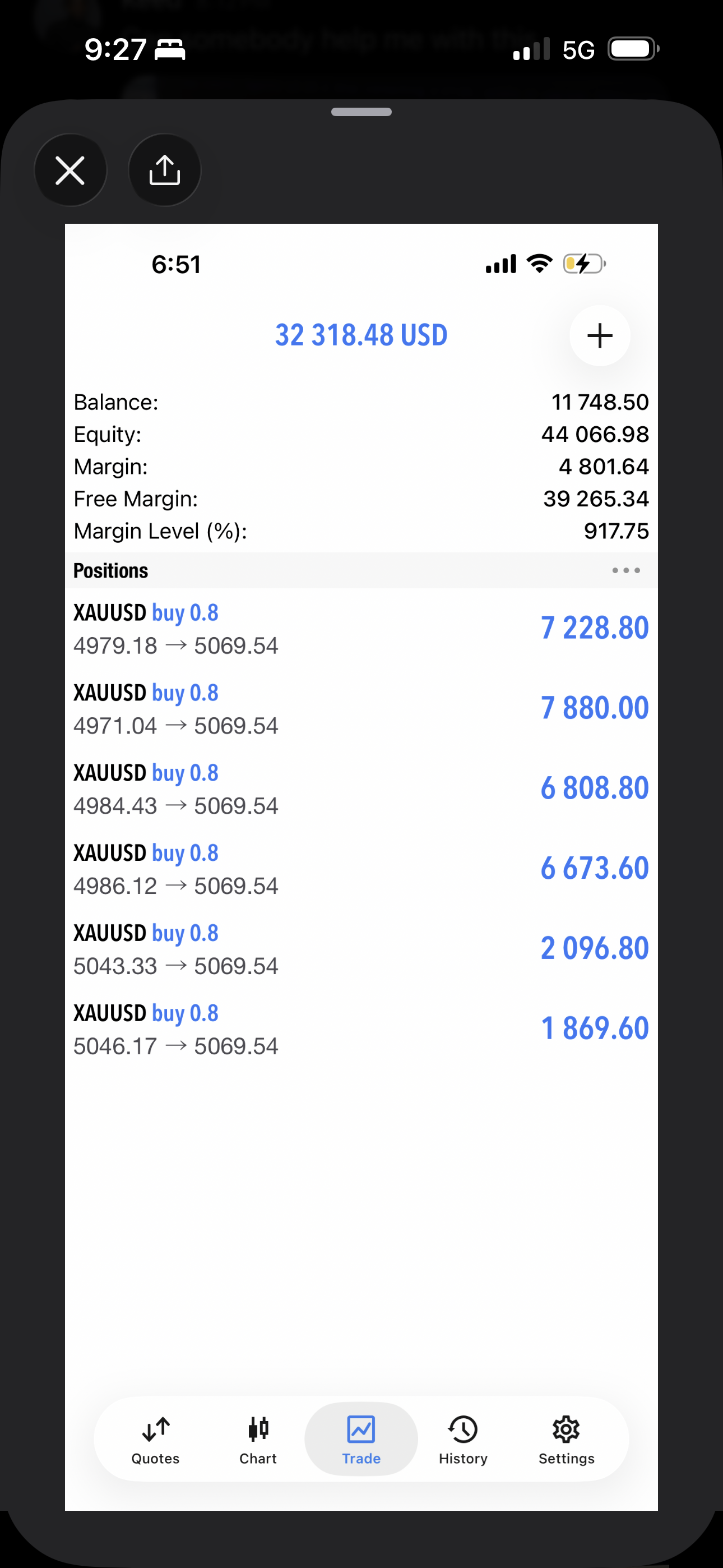This screenshot has height=1568, width=723.
Task: Select the Trade tab icon
Action: pos(361,1430)
